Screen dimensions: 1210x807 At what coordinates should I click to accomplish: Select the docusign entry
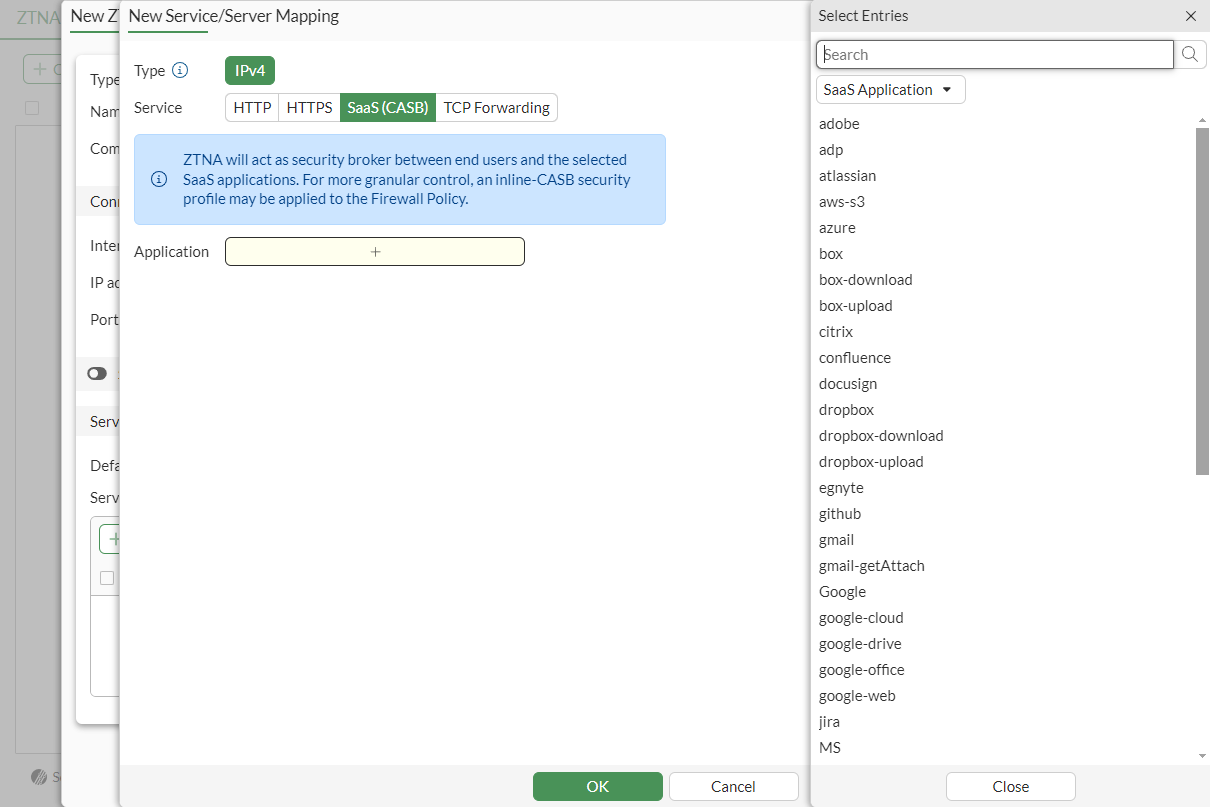[848, 384]
